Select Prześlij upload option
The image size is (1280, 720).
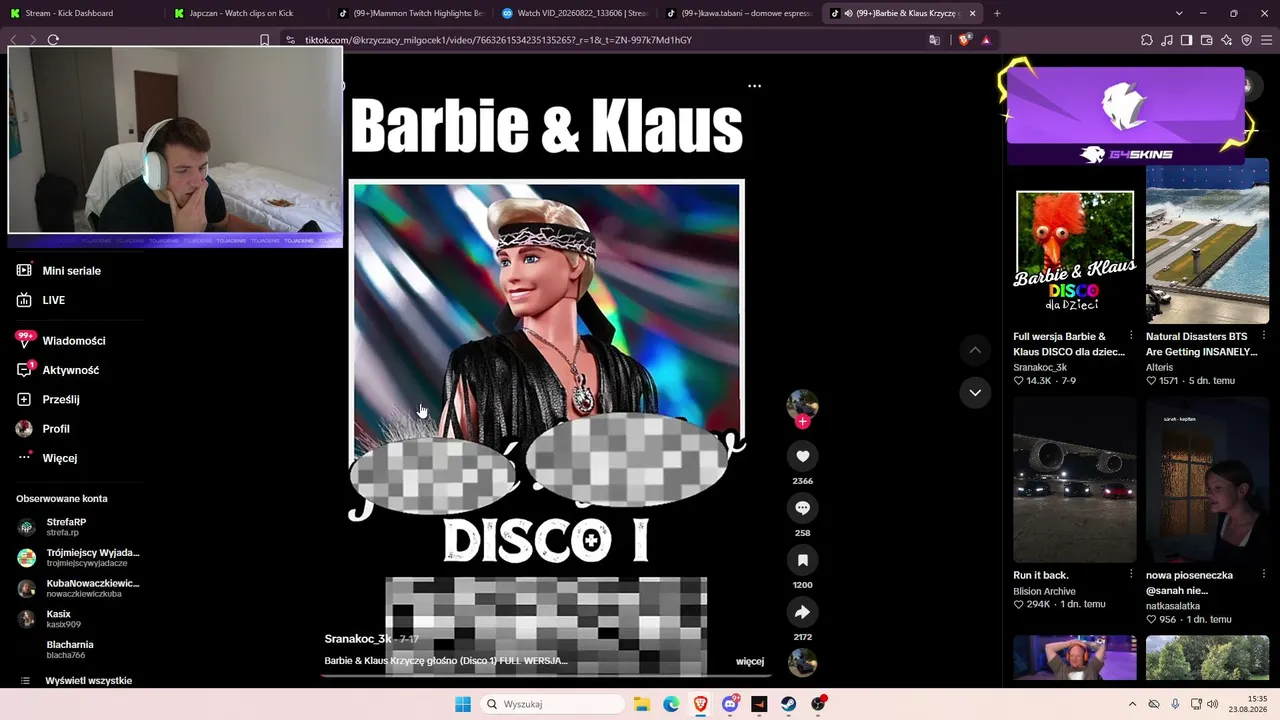[x=61, y=399]
